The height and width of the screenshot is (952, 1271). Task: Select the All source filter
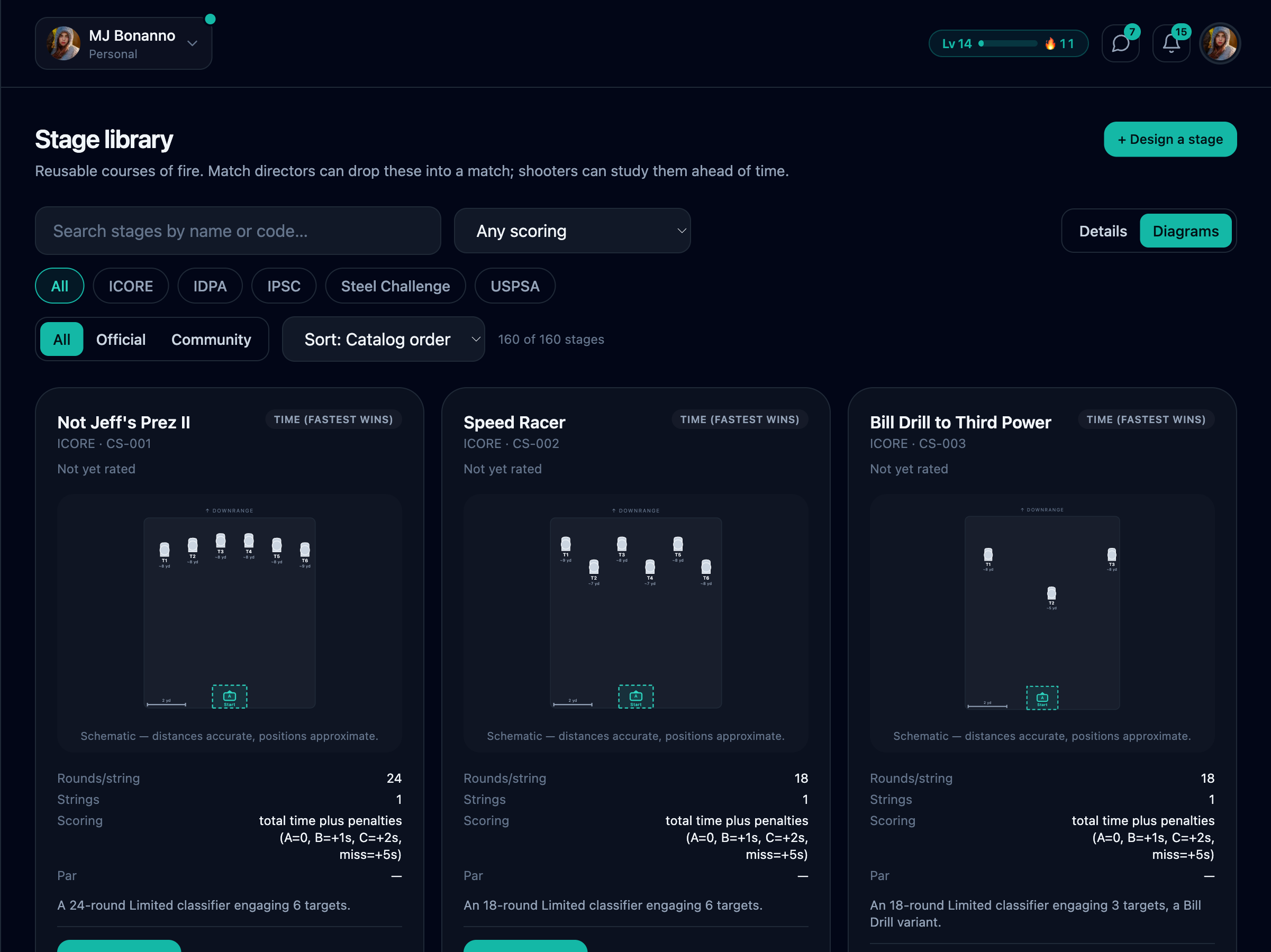[x=61, y=340]
